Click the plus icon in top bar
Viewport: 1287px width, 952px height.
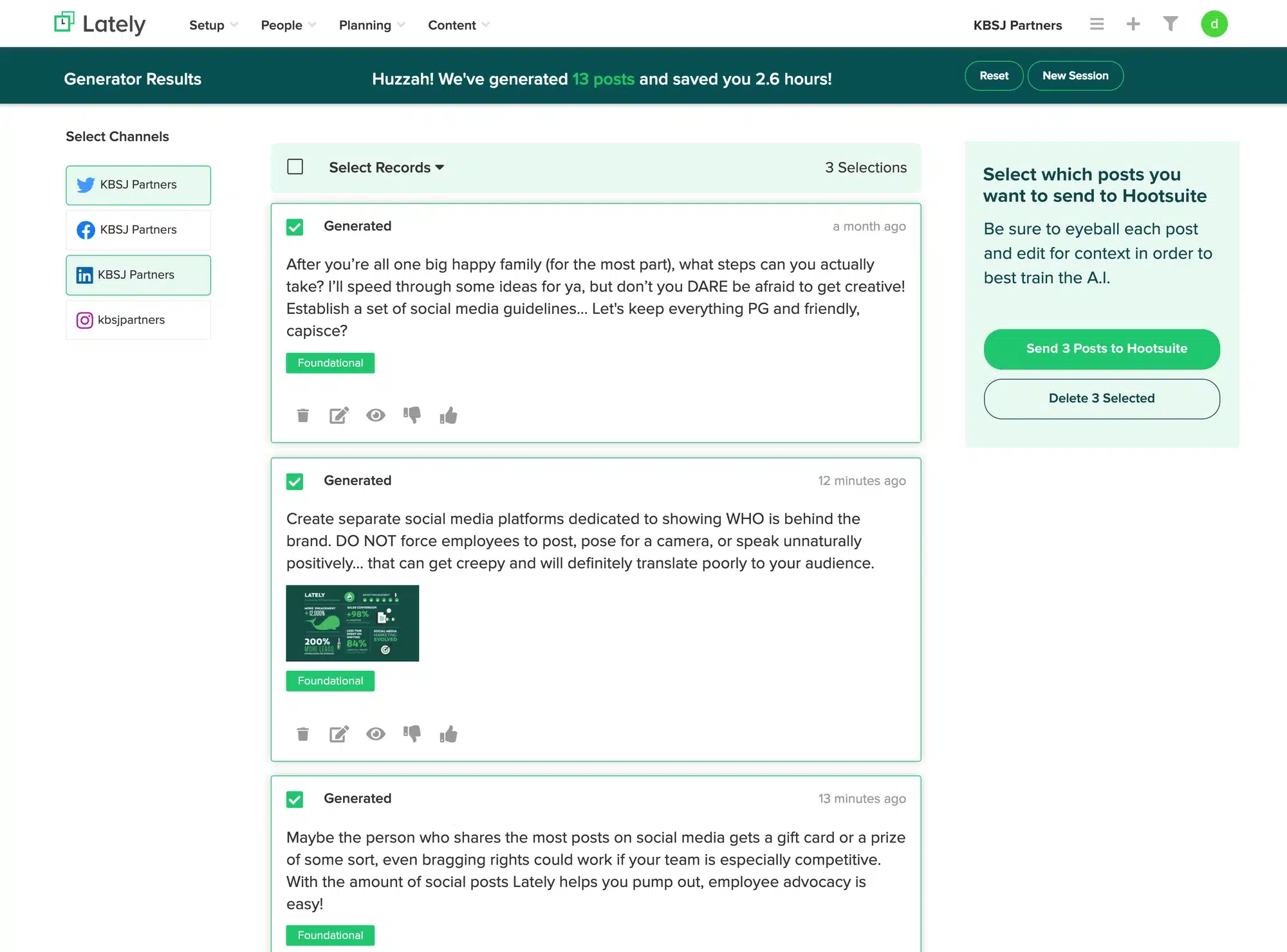pyautogui.click(x=1133, y=24)
